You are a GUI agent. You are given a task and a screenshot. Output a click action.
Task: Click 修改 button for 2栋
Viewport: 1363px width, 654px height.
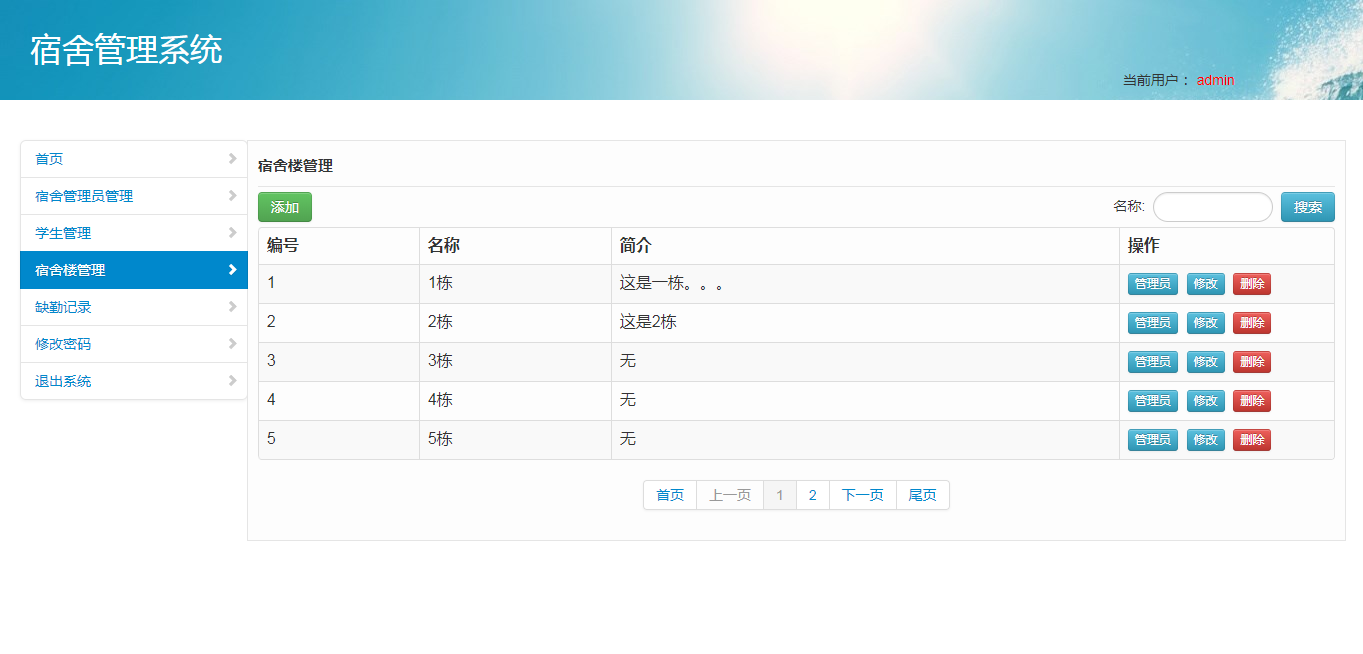pyautogui.click(x=1206, y=323)
